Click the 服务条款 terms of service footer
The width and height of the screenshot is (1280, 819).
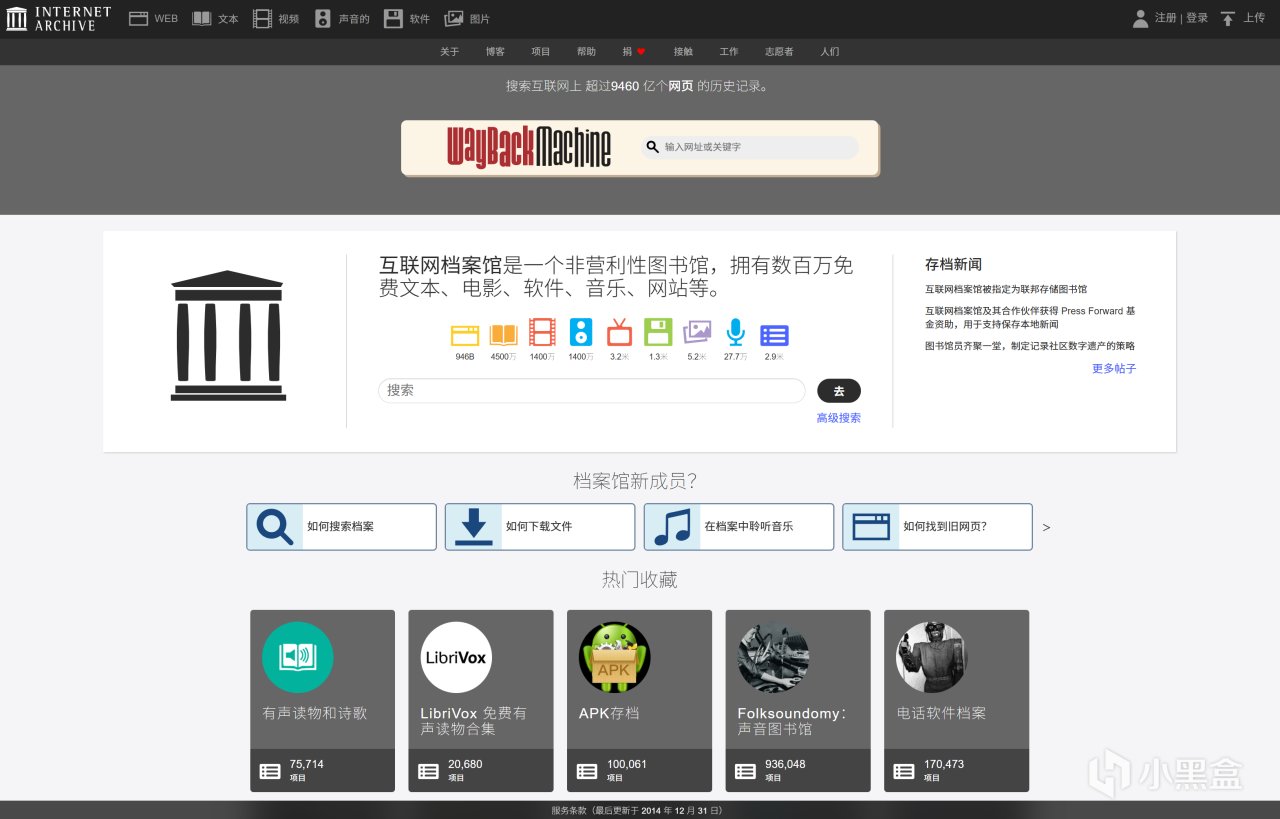[570, 810]
